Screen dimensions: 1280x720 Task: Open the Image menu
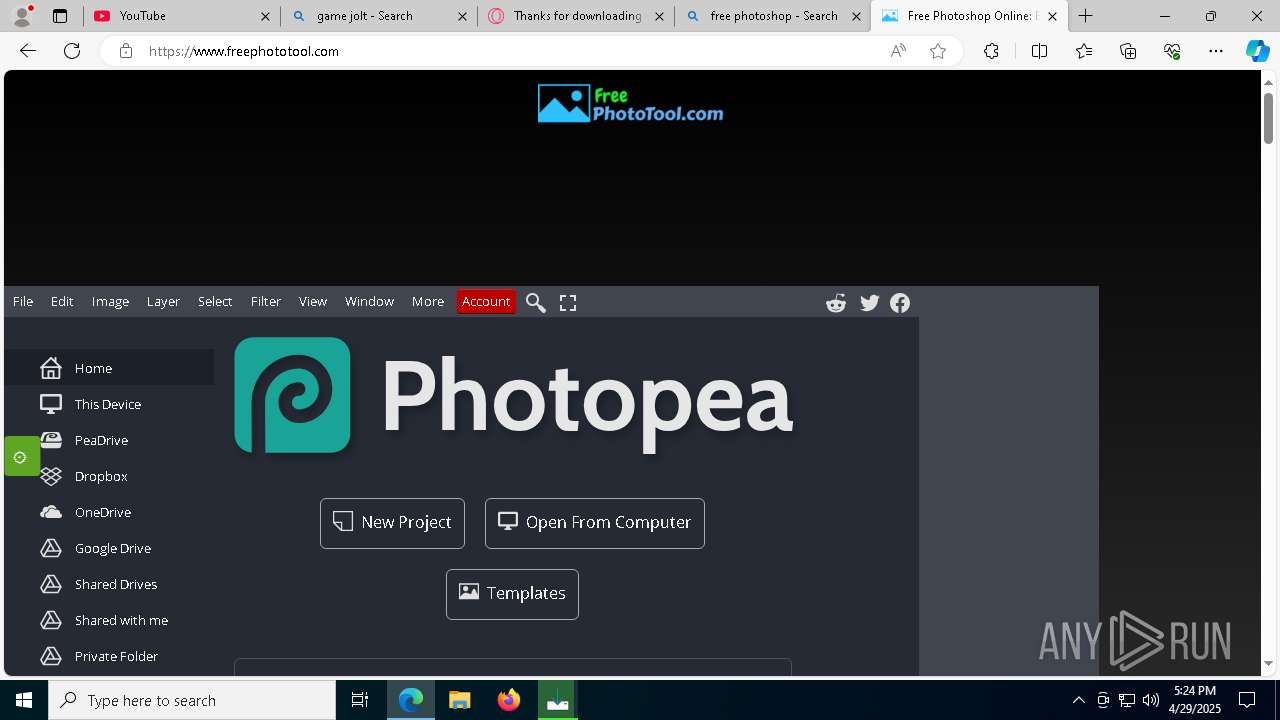tap(110, 301)
